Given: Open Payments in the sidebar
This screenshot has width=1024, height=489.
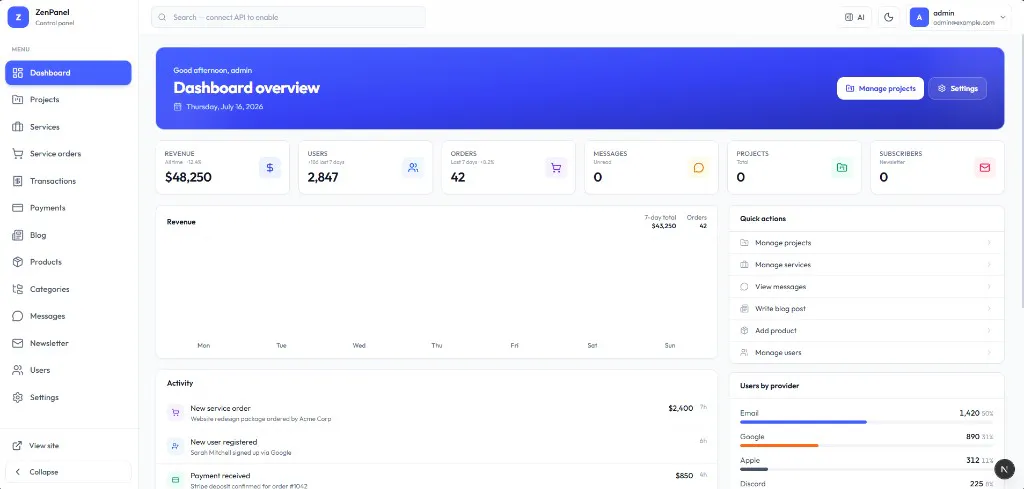Looking at the screenshot, I should pos(68,208).
